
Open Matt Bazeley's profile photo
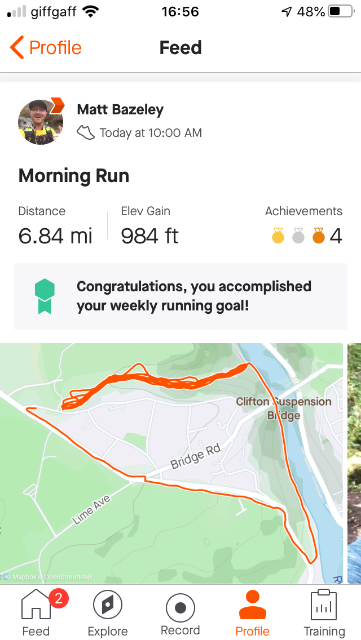[40, 122]
